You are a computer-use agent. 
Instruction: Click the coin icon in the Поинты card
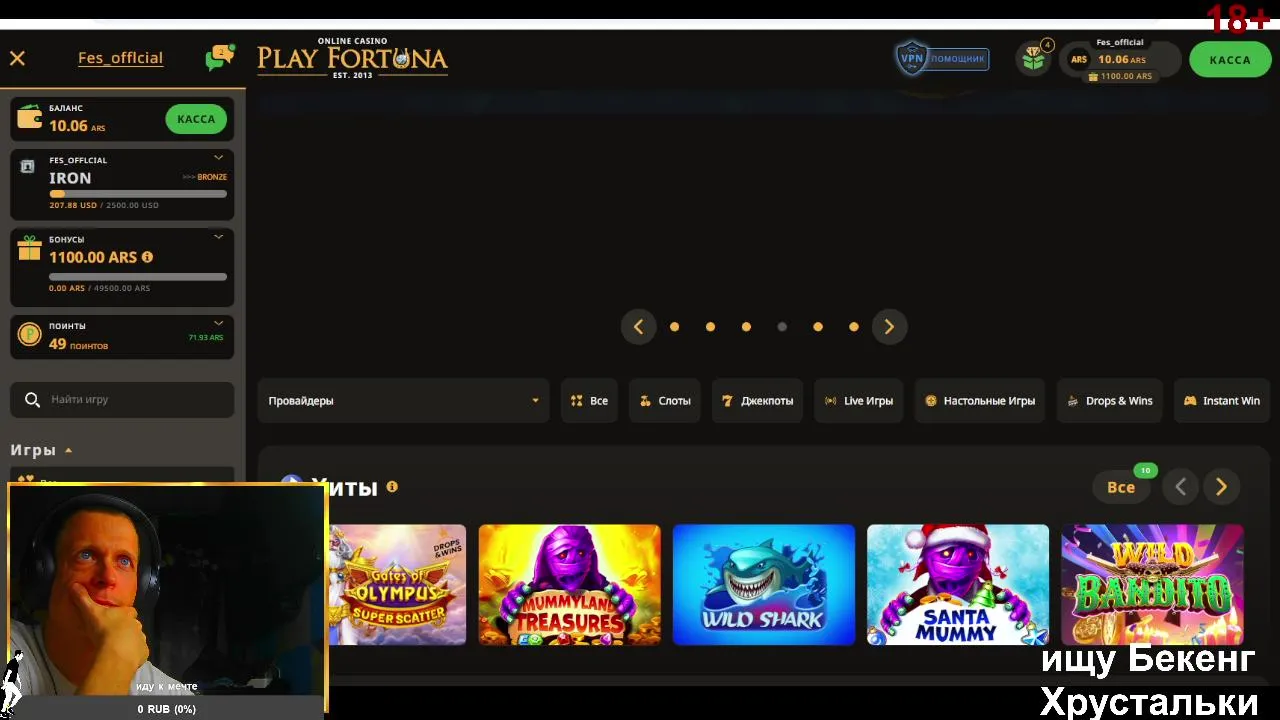coord(30,335)
